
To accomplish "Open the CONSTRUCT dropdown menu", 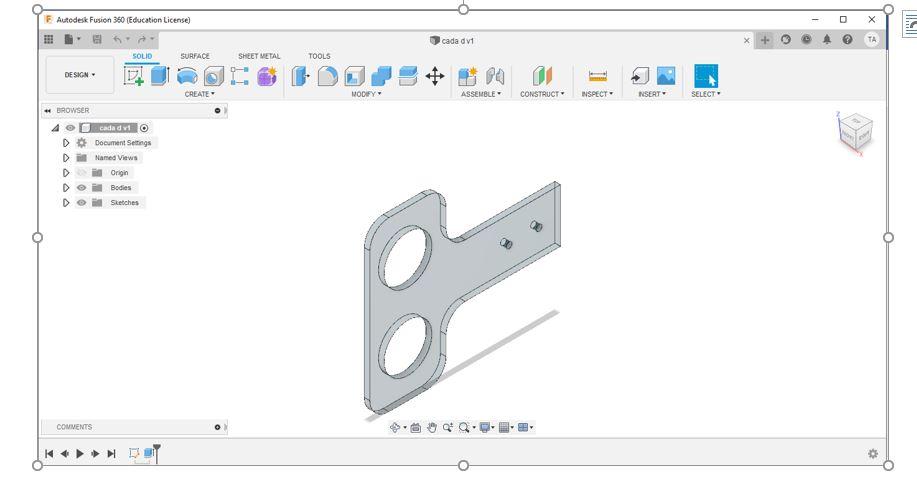I will point(542,94).
